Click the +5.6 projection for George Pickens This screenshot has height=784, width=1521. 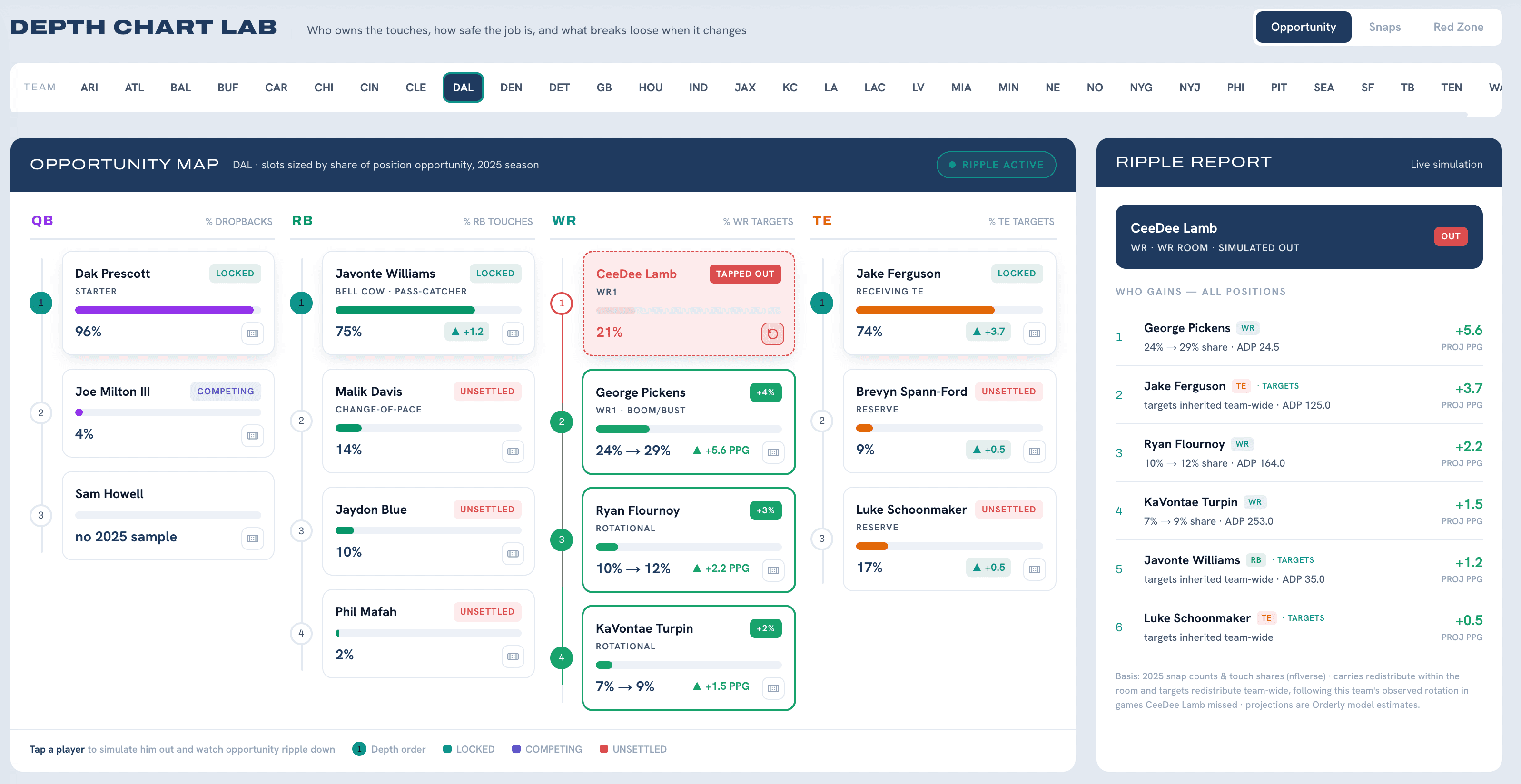[x=1469, y=330]
